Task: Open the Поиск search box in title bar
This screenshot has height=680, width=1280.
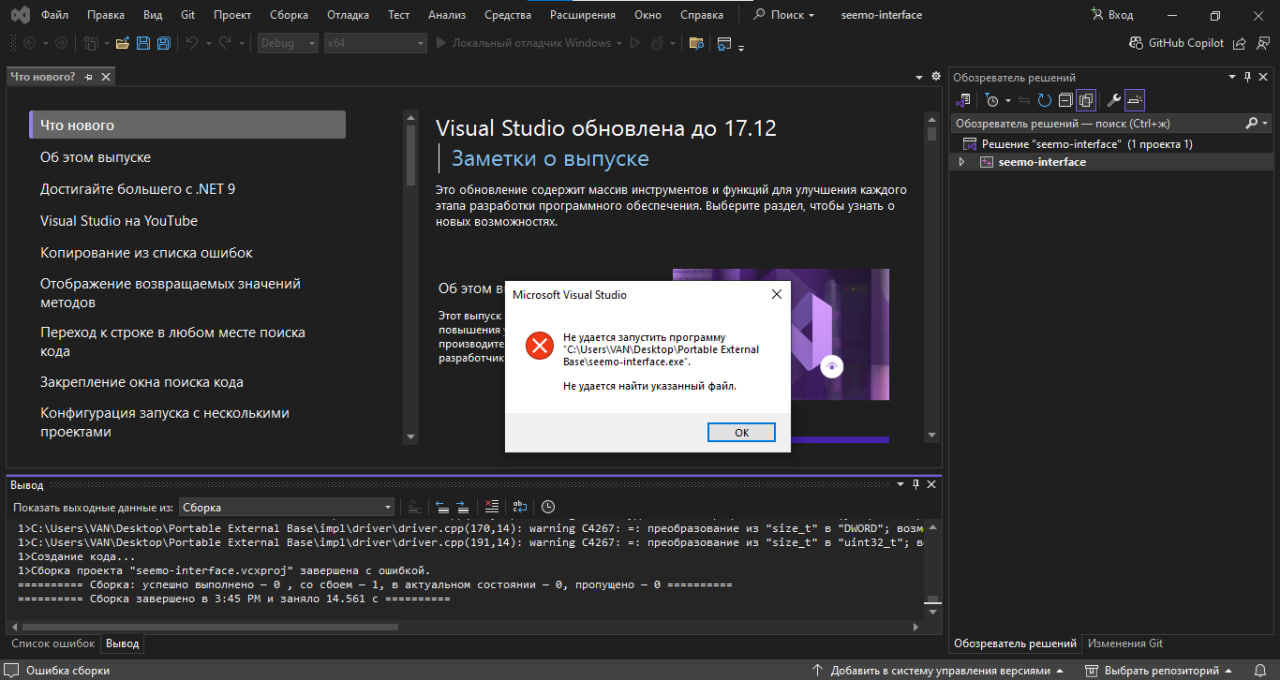Action: click(x=784, y=15)
